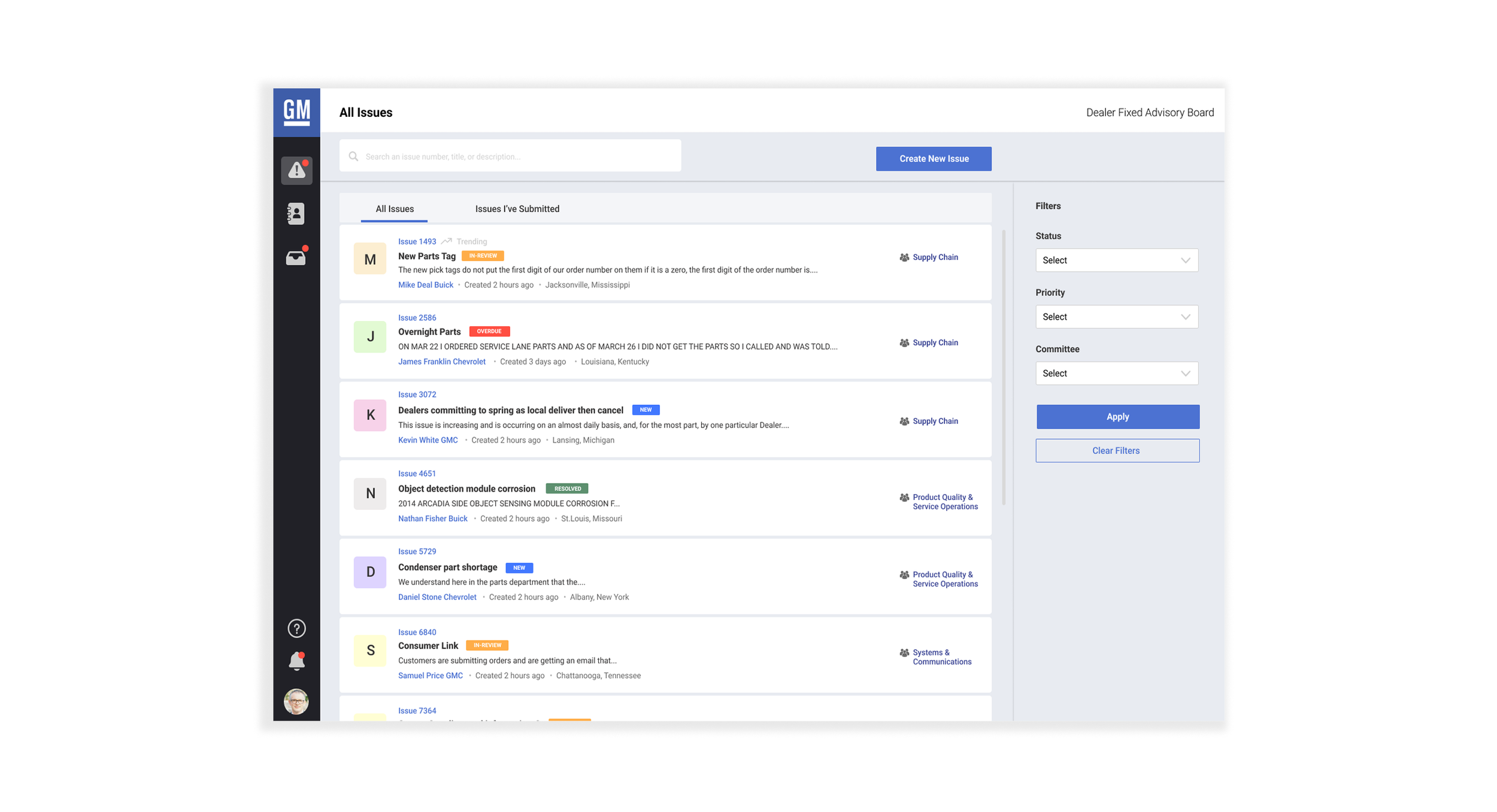
Task: Open the contacts address book icon
Action: coord(296,214)
